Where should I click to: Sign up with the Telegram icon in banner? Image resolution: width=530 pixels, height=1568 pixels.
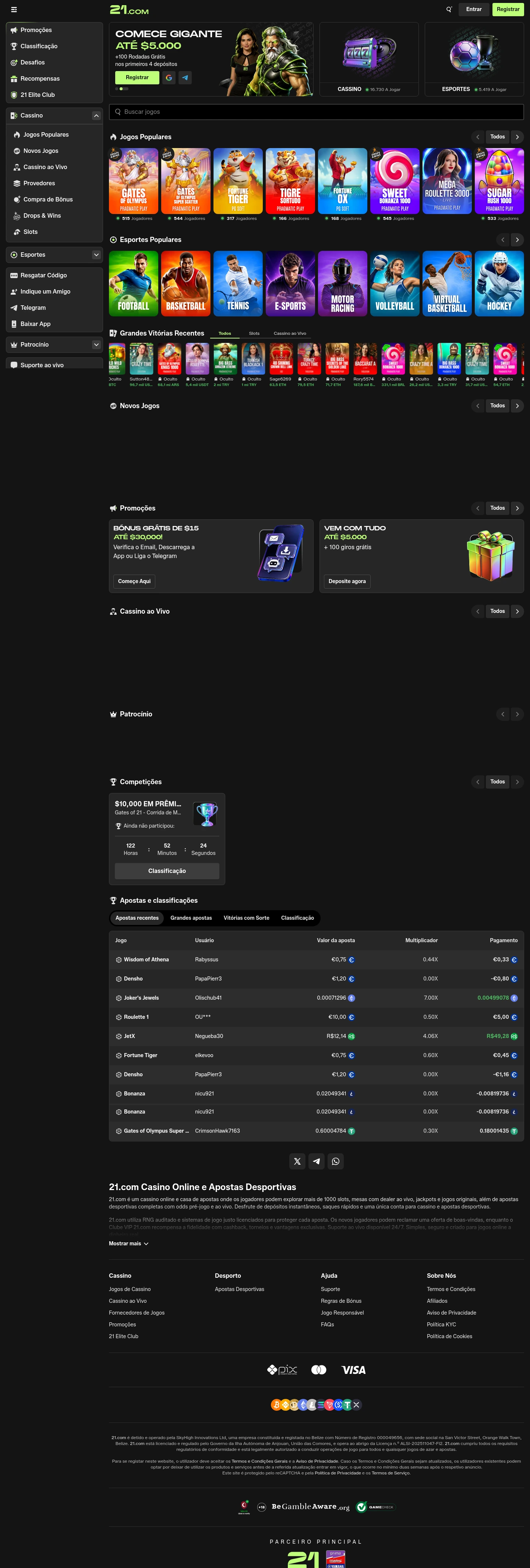coord(185,77)
